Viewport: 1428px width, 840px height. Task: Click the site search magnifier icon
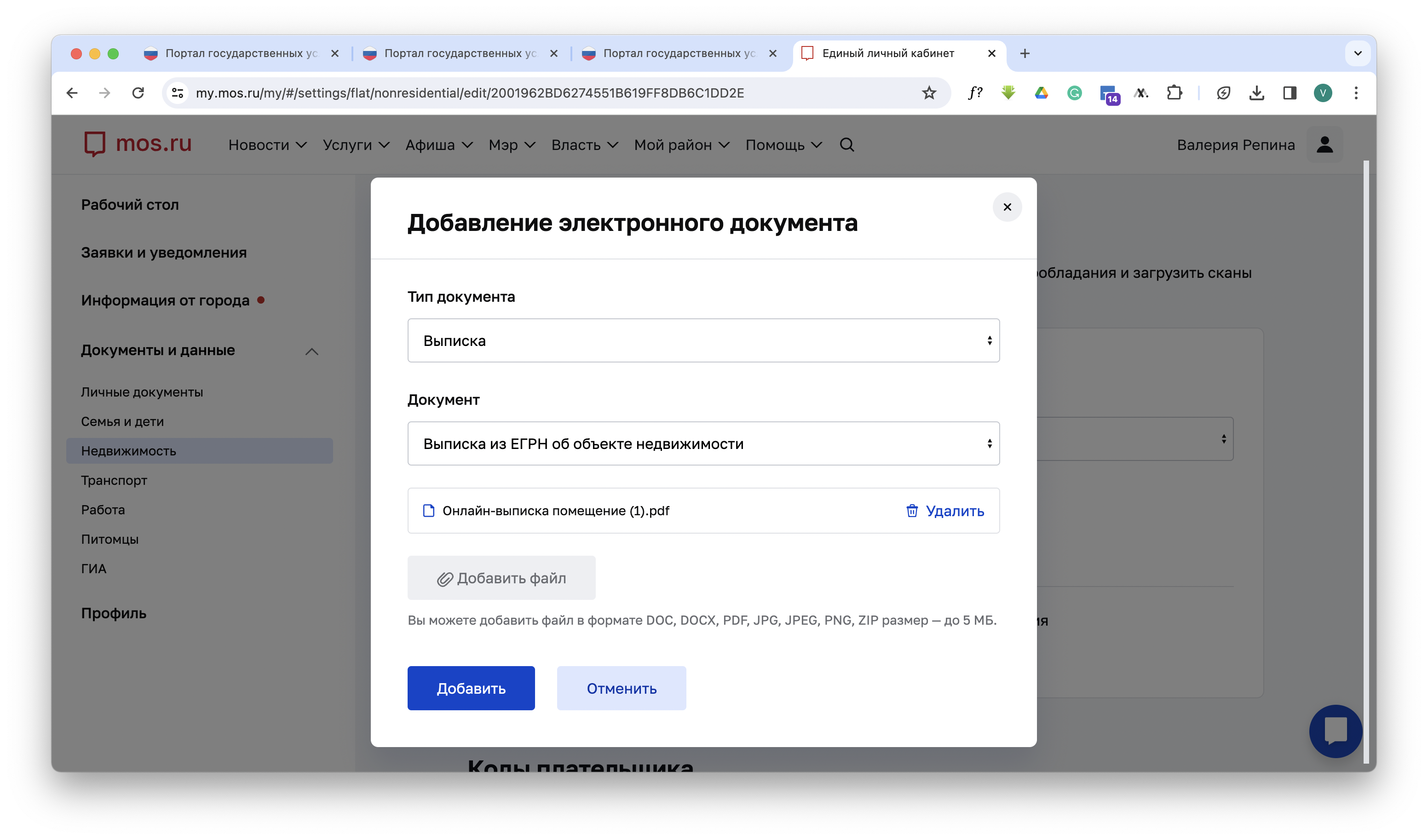[x=846, y=145]
